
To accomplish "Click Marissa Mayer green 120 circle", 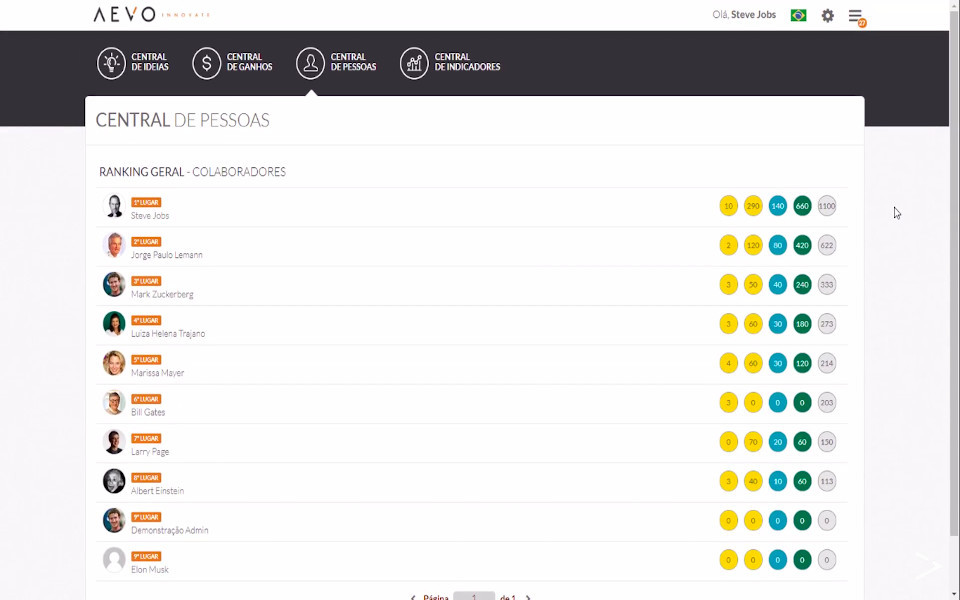I will coord(802,363).
